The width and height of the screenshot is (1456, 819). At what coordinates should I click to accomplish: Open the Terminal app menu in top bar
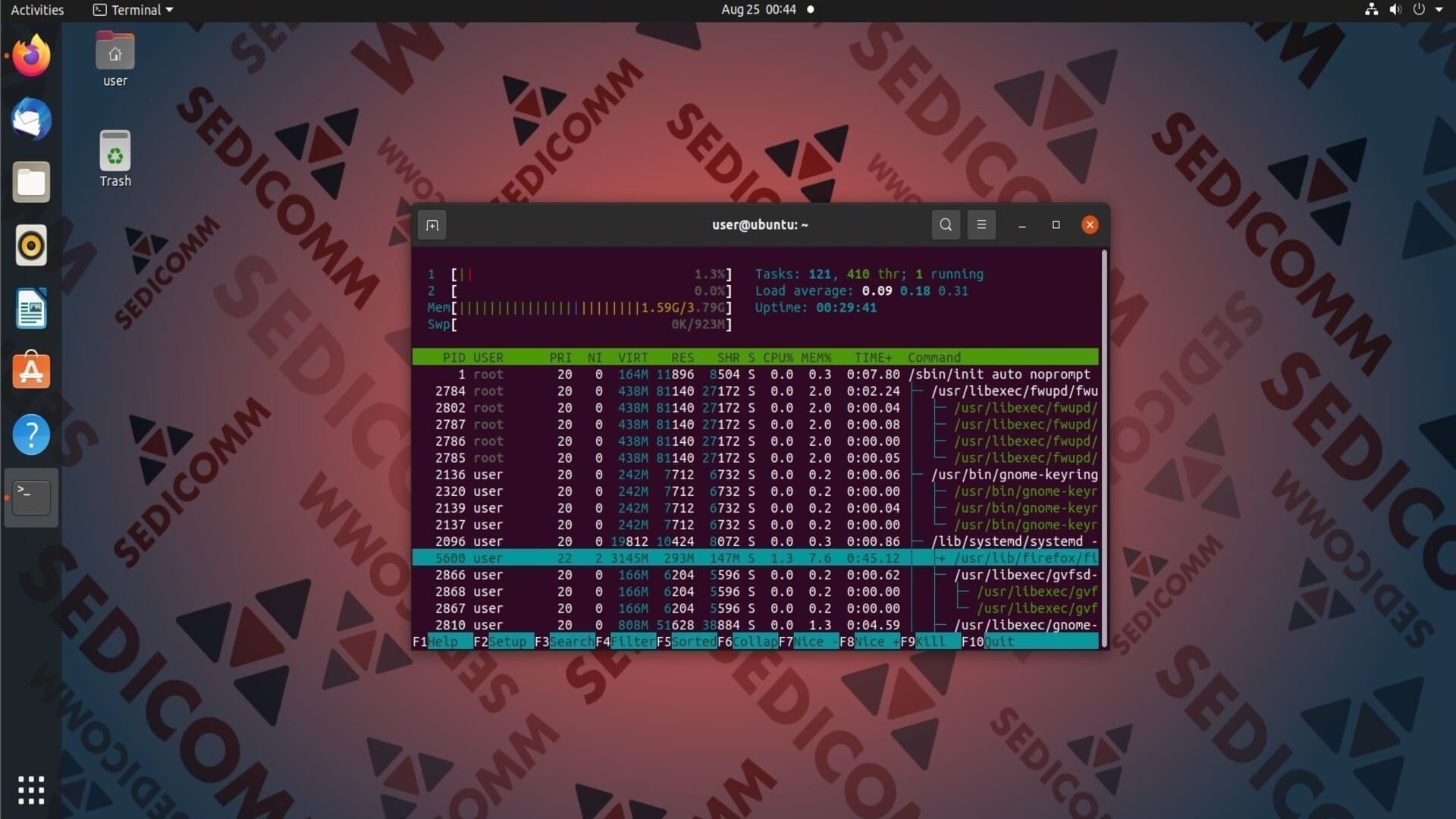[133, 10]
